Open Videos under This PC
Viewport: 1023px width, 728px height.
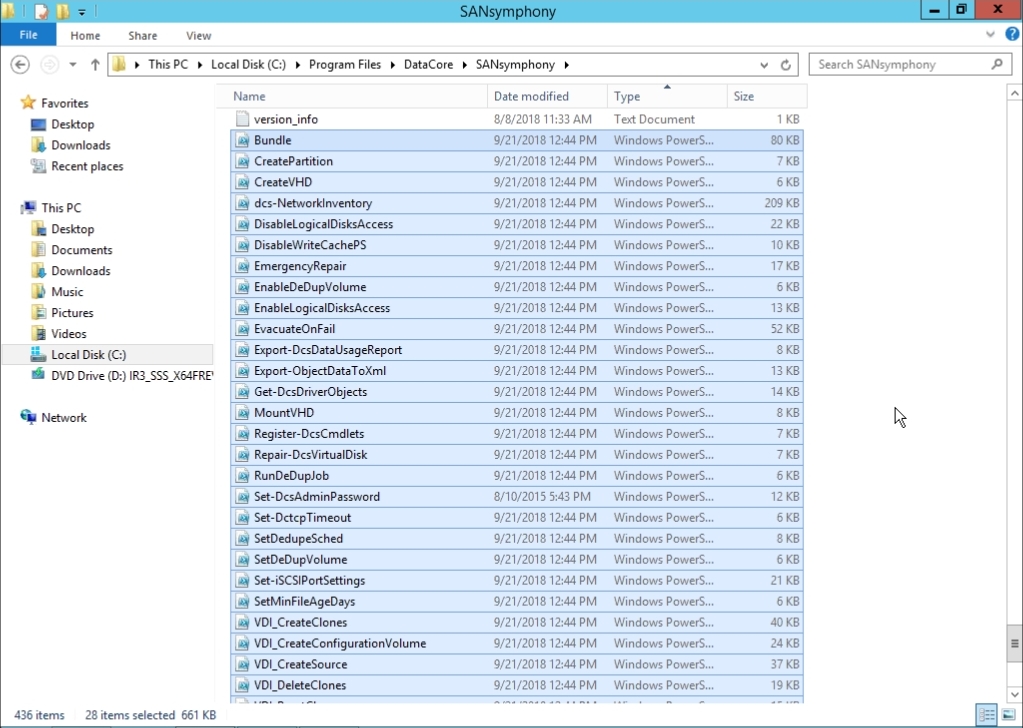coord(69,333)
